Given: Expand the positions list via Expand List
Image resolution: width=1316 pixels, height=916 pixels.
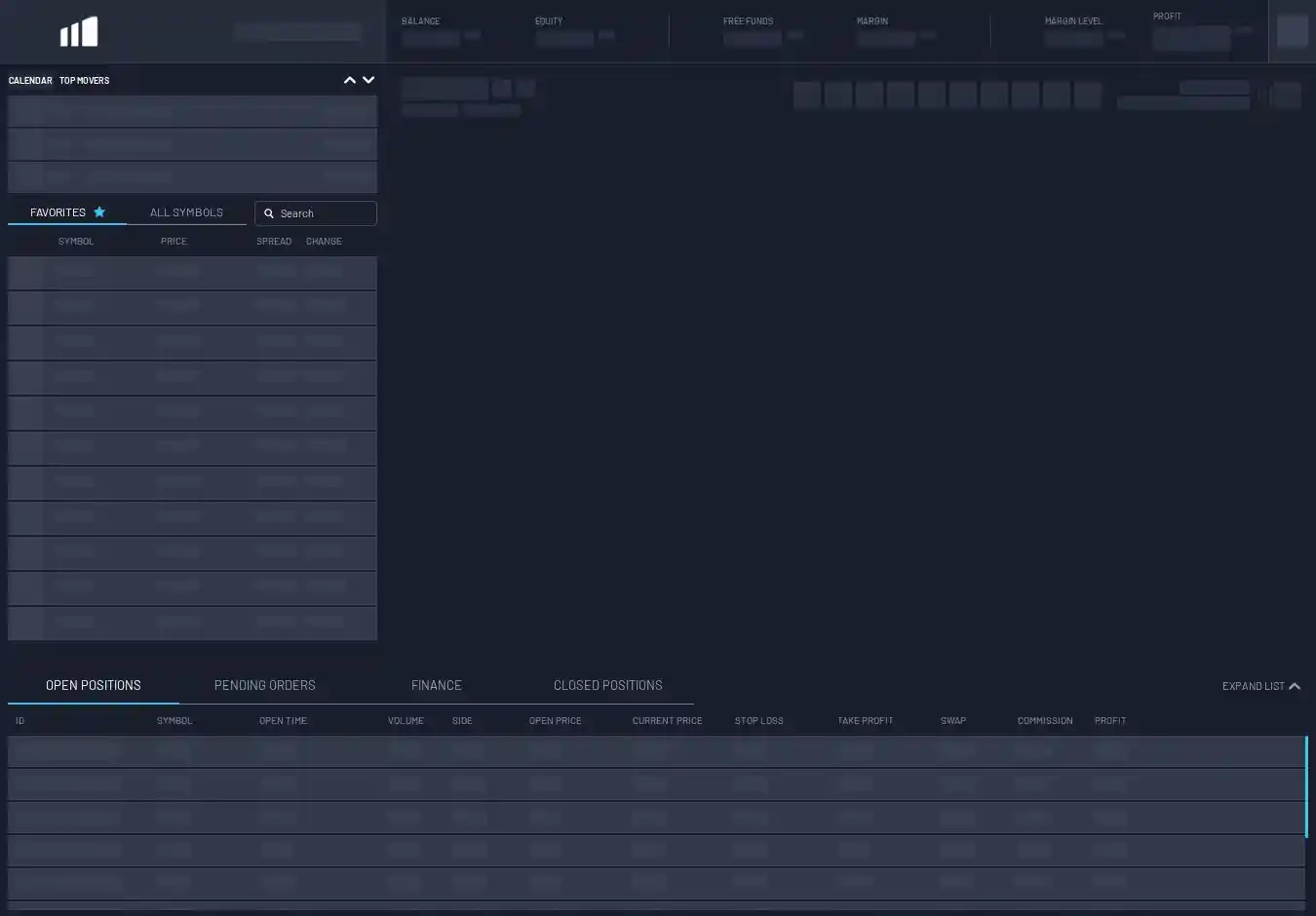Looking at the screenshot, I should pos(1253,686).
